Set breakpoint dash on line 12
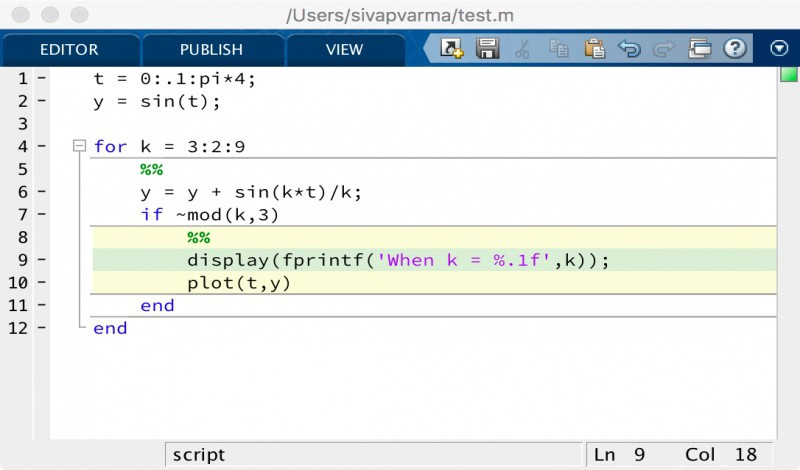 (42, 327)
